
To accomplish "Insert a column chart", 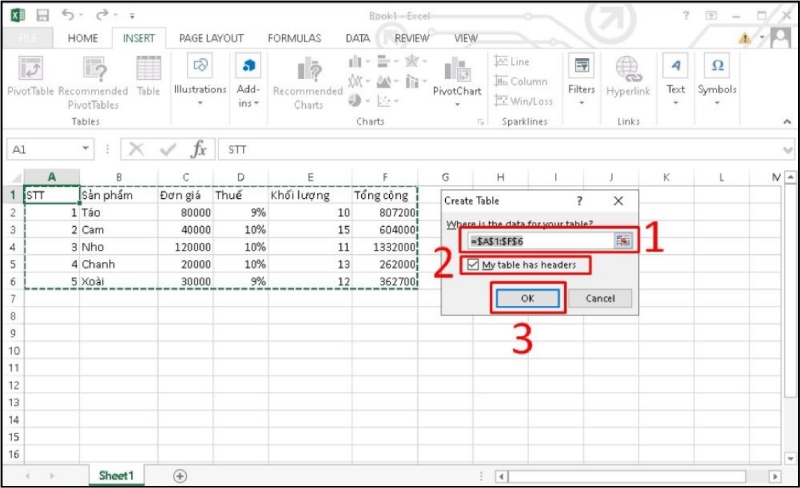I will coord(359,62).
